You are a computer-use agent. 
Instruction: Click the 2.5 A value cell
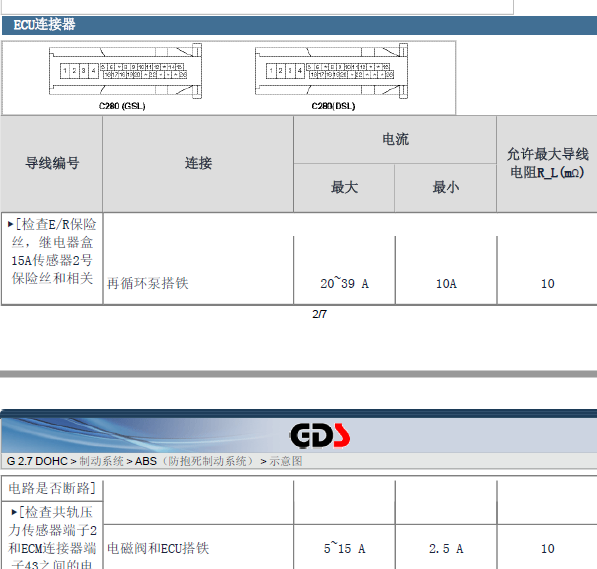pyautogui.click(x=446, y=548)
